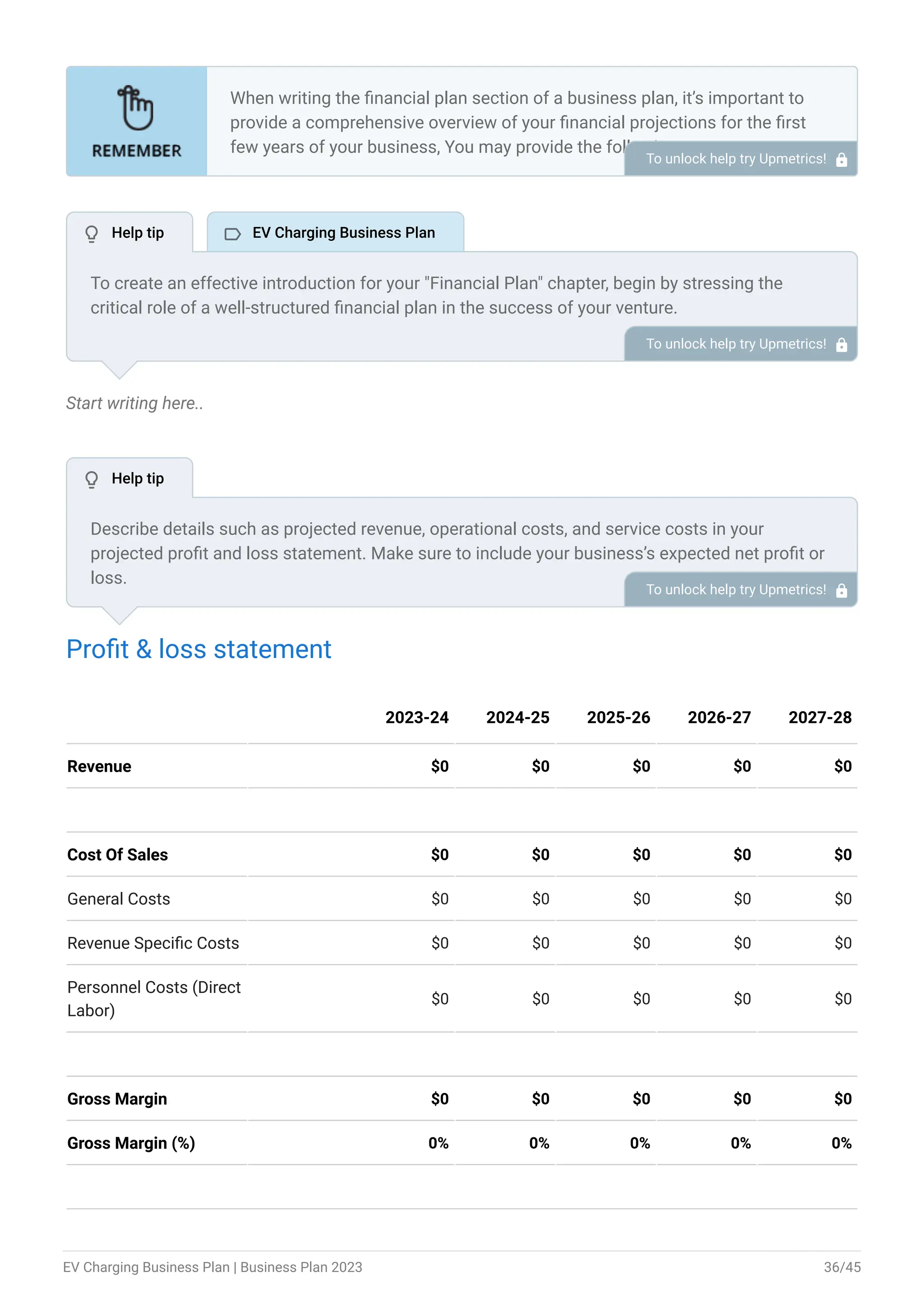Click the 36/45 page number in the footer
The image size is (924, 1307).
[841, 1267]
